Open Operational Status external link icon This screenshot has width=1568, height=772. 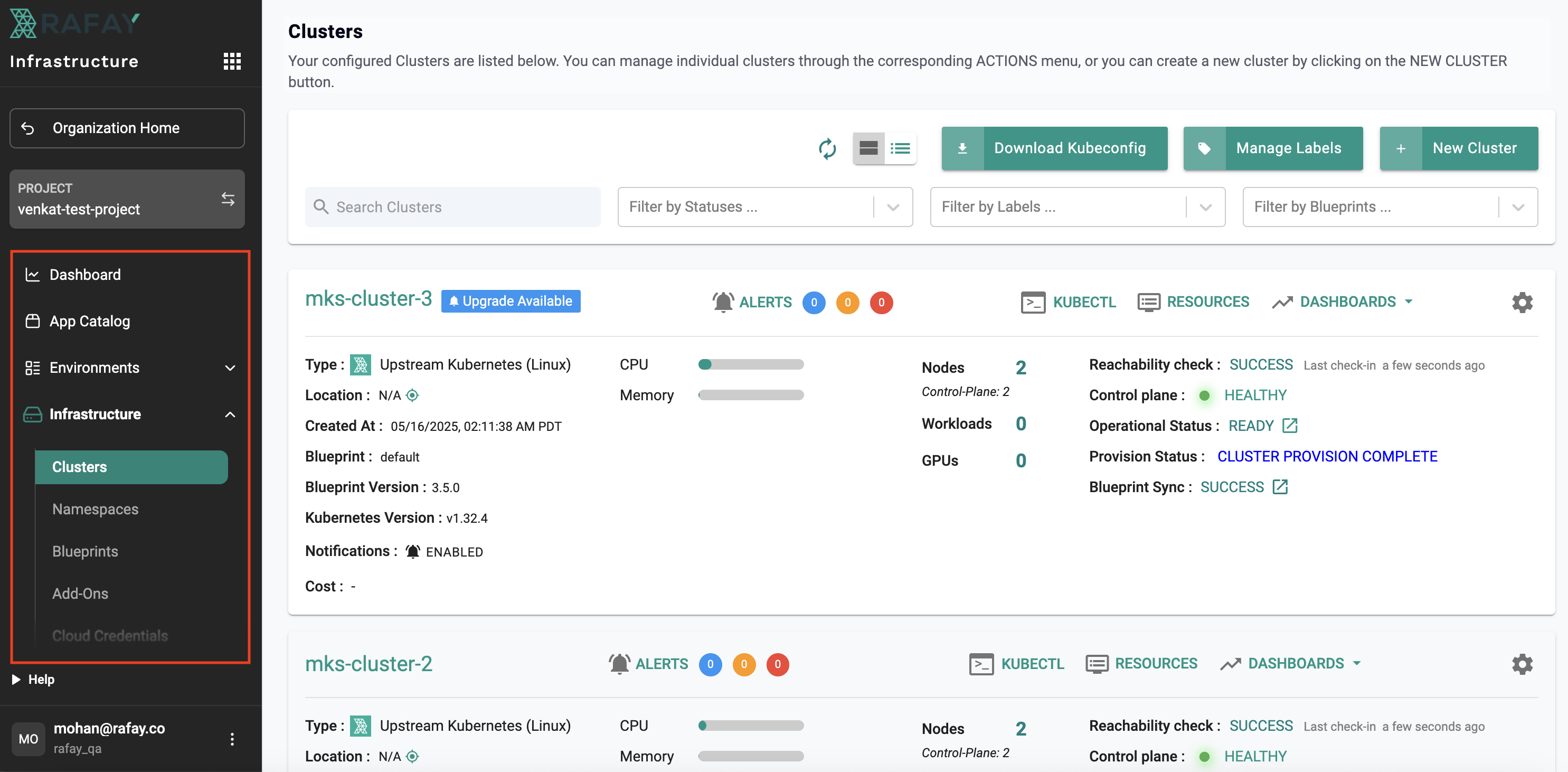[1289, 426]
